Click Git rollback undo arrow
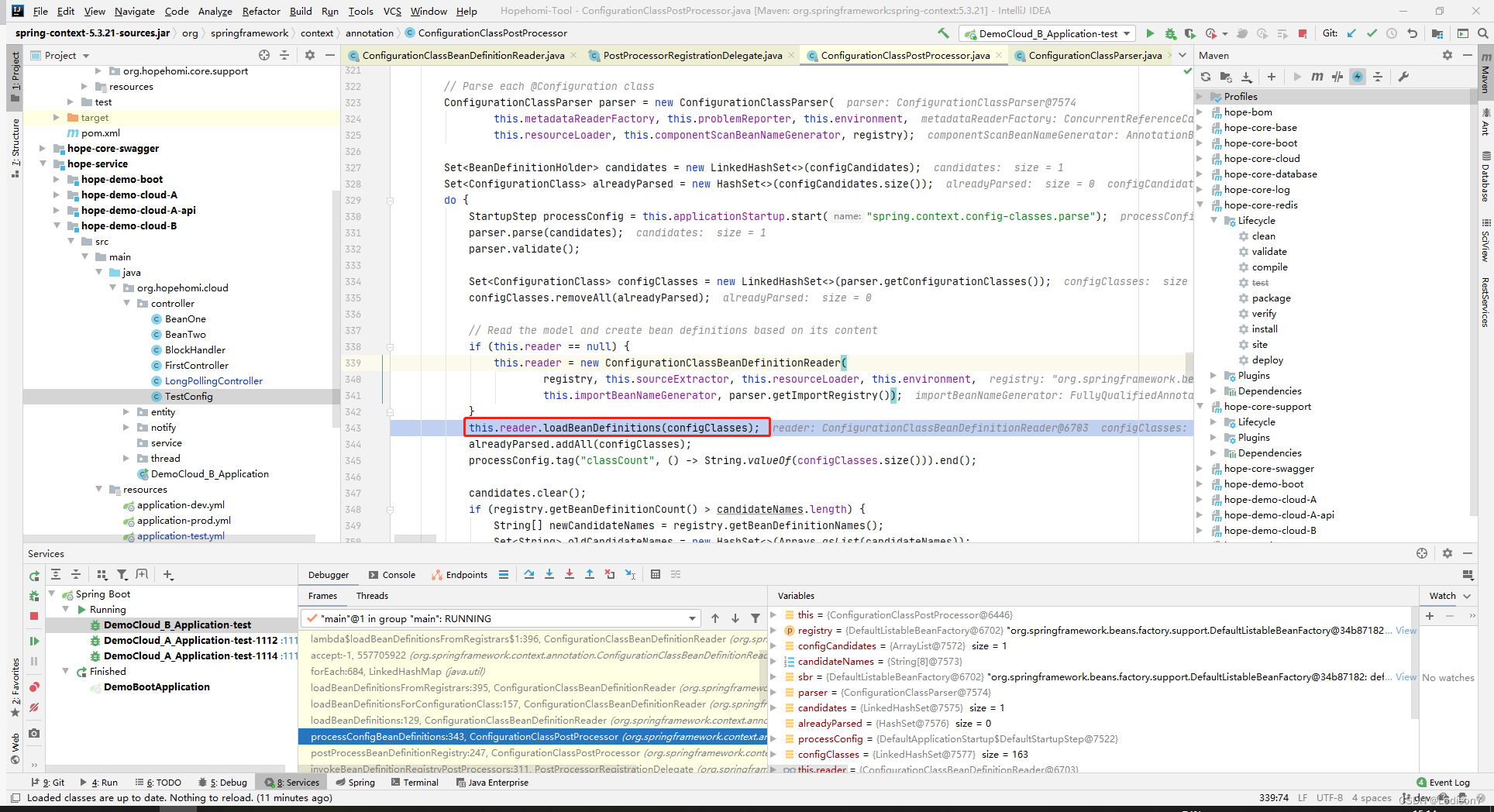The width and height of the screenshot is (1494, 812). click(x=1412, y=33)
